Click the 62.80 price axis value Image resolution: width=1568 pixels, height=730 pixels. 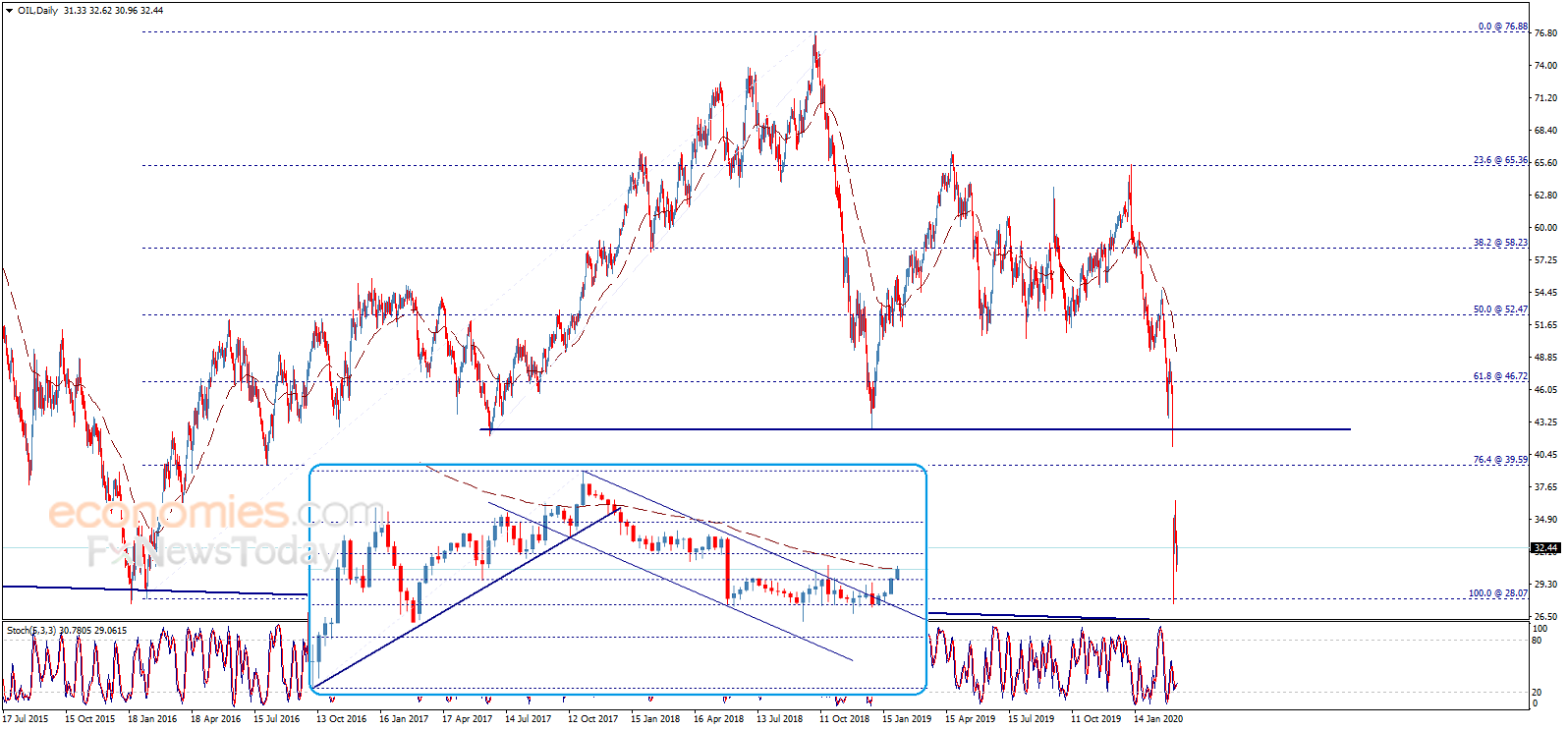pos(1545,196)
